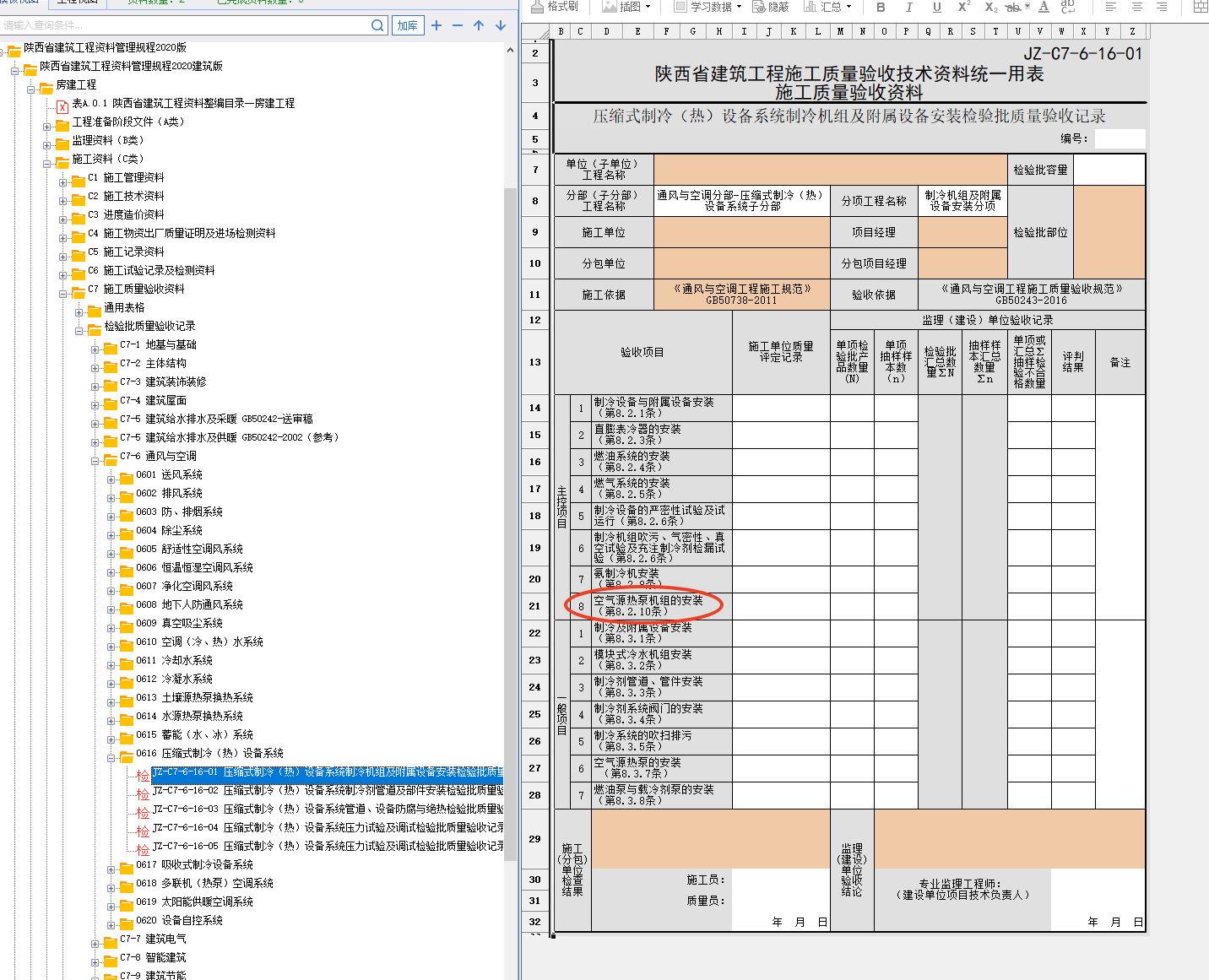The height and width of the screenshot is (980, 1209).
Task: Click the 燃气系统的安装（第8.2.5条） cell
Action: click(x=662, y=489)
